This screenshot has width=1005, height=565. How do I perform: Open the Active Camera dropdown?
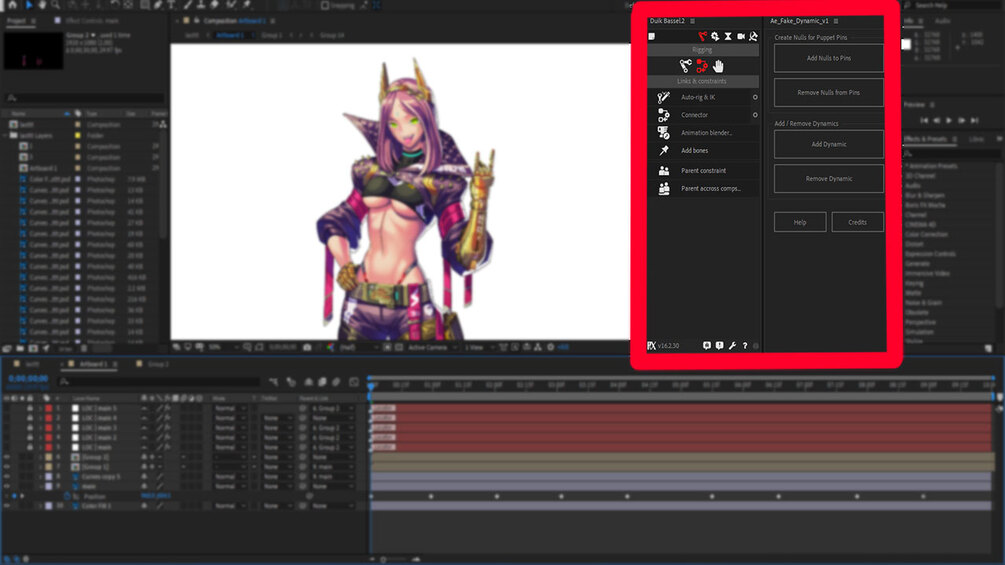click(432, 347)
